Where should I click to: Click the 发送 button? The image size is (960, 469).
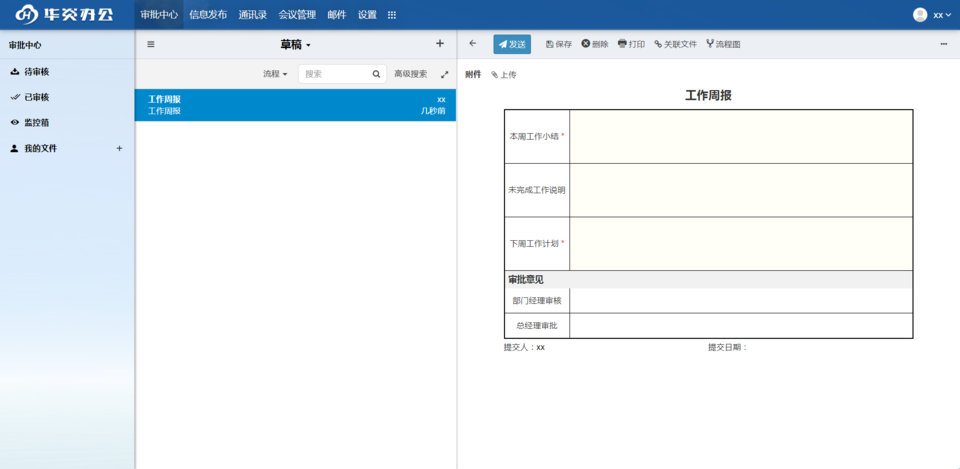(512, 44)
